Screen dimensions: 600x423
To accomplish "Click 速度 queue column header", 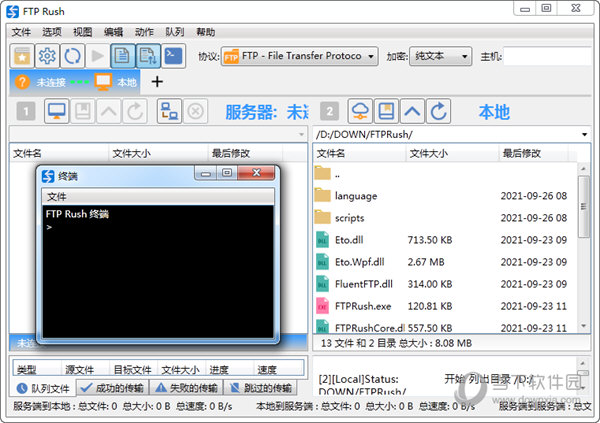I will coord(278,369).
